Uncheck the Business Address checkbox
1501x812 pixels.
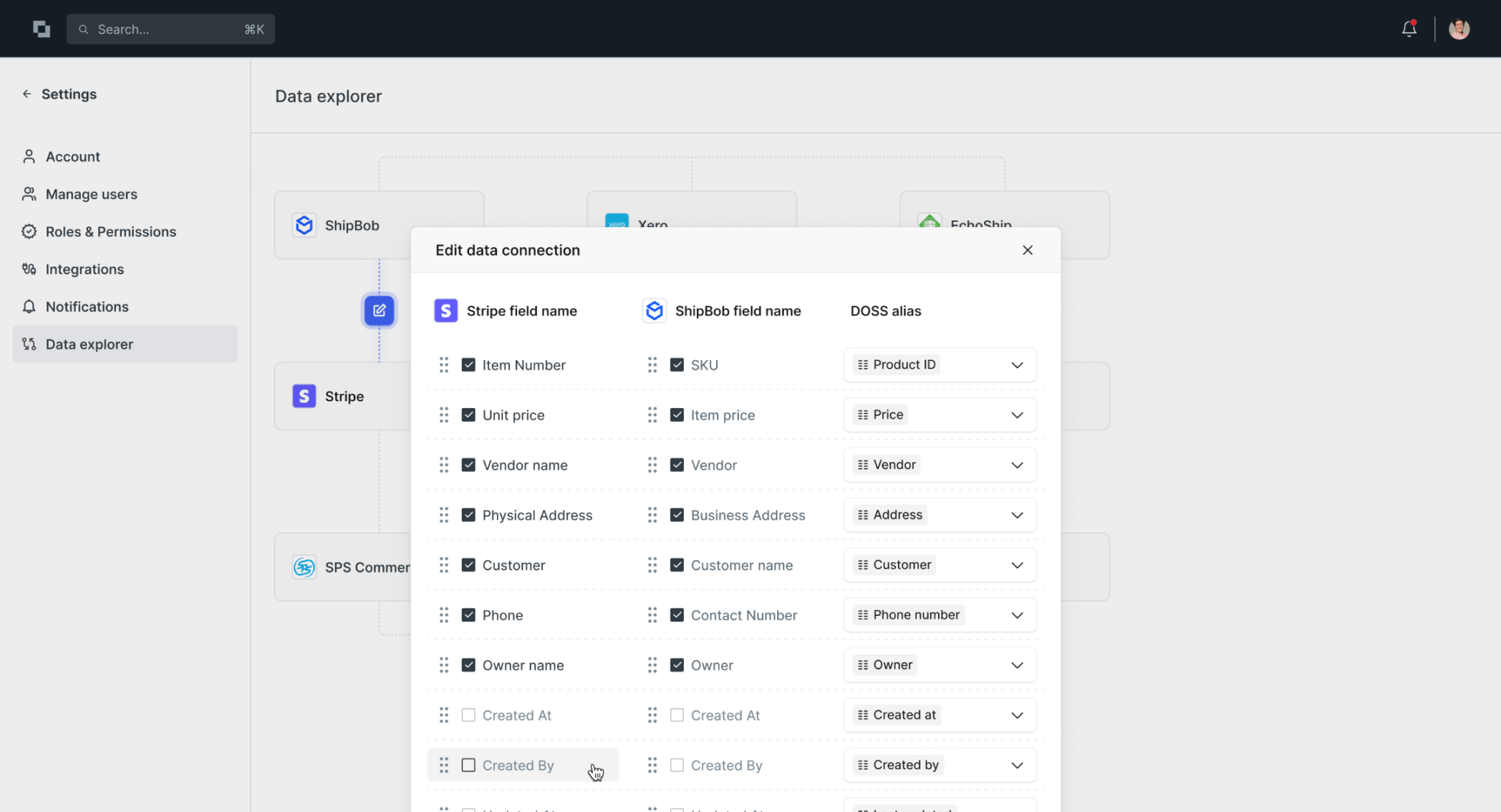click(x=677, y=515)
